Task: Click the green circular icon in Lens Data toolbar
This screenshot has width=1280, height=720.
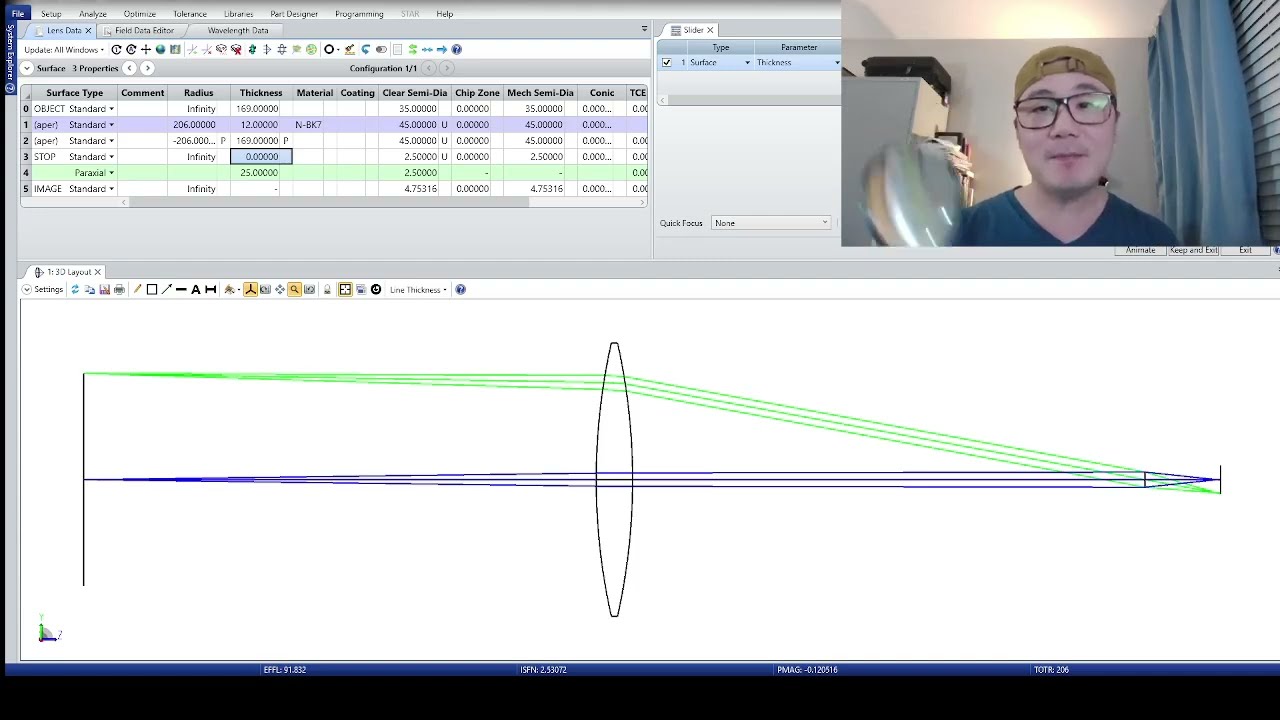Action: pos(311,49)
